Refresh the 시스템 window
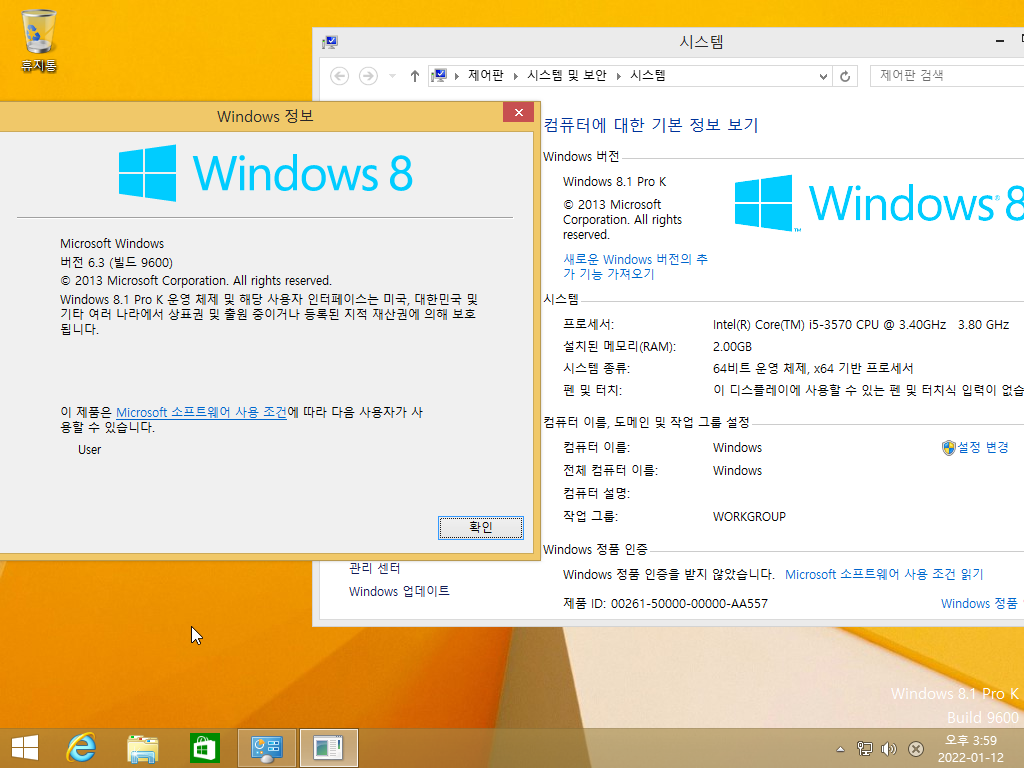Screen dimensions: 1024x768 [845, 76]
